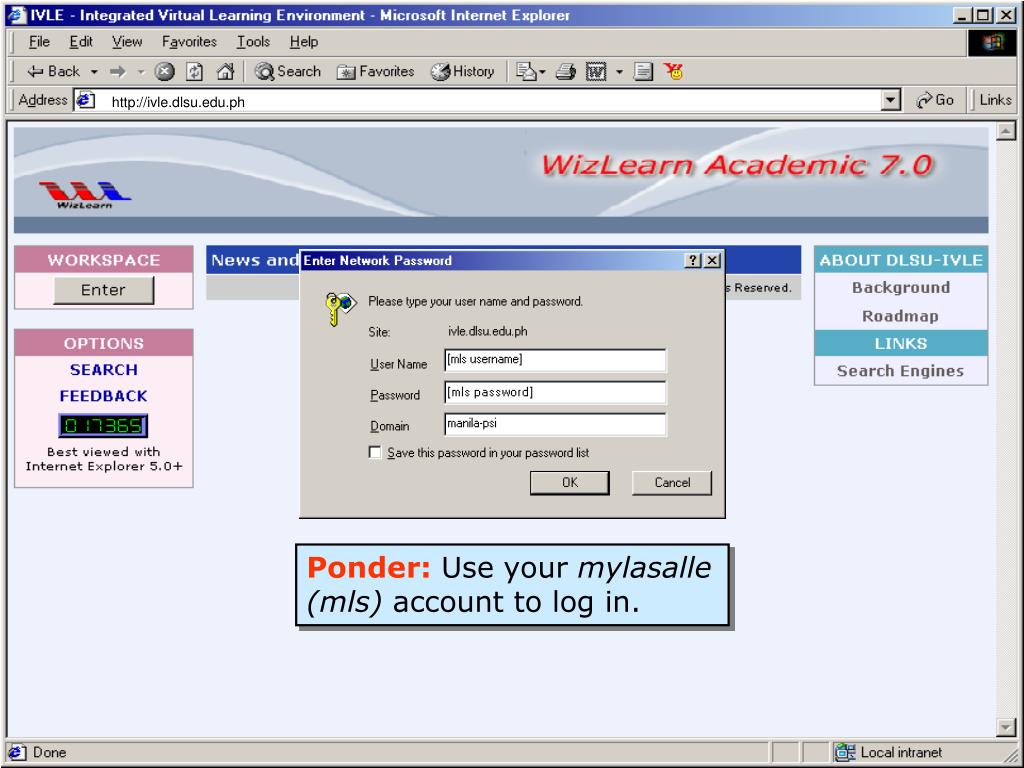The width and height of the screenshot is (1024, 768).
Task: Maximize the Internet Explorer window
Action: click(982, 15)
